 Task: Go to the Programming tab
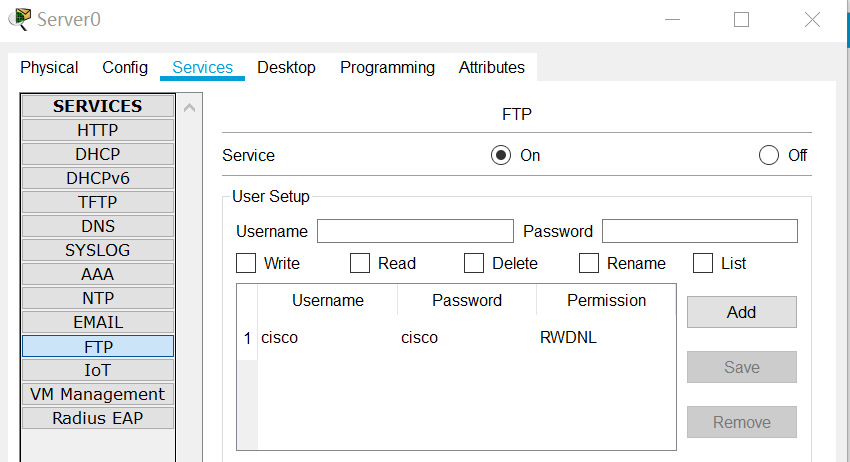[387, 68]
